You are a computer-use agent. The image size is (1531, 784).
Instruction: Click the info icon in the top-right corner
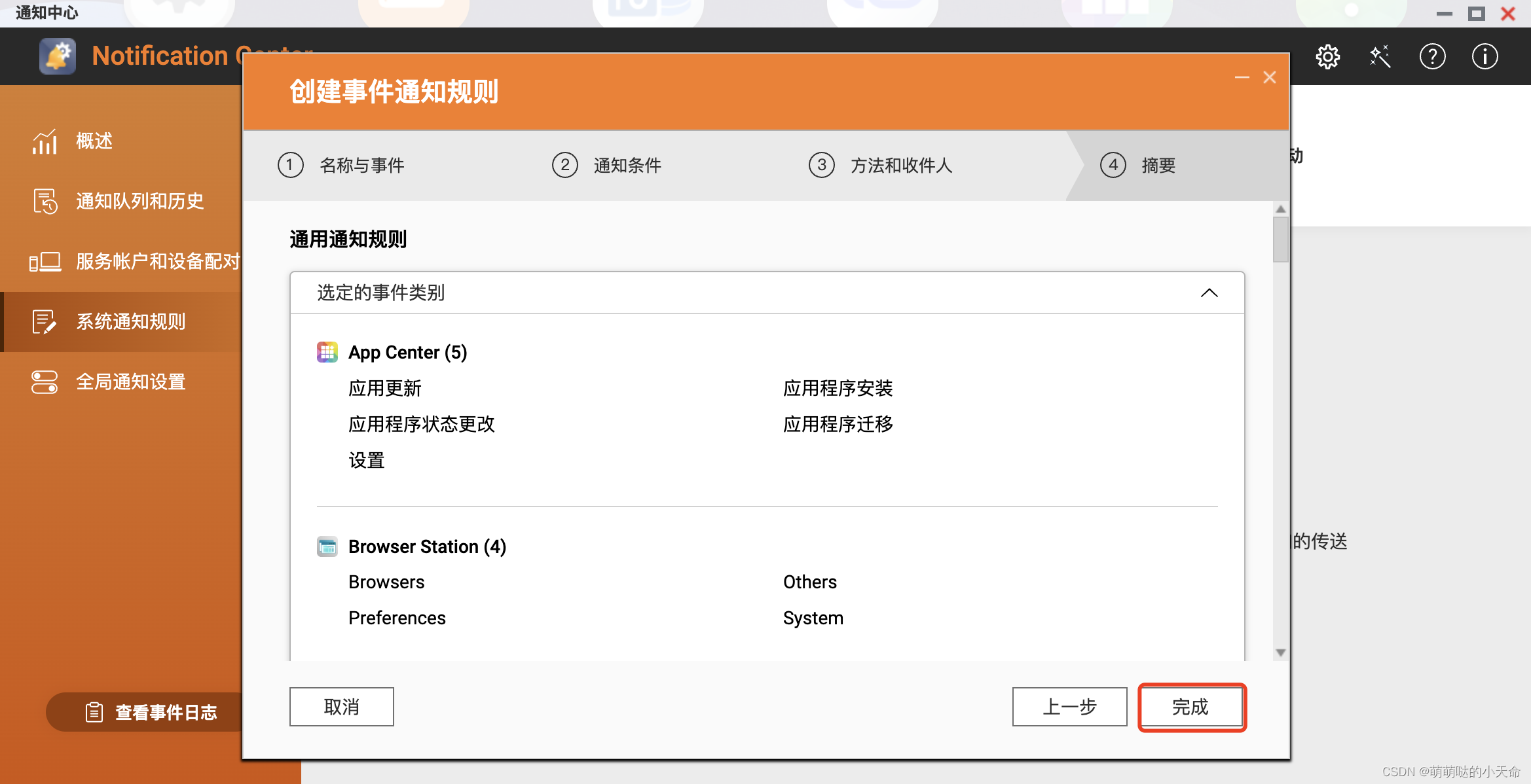(1484, 56)
